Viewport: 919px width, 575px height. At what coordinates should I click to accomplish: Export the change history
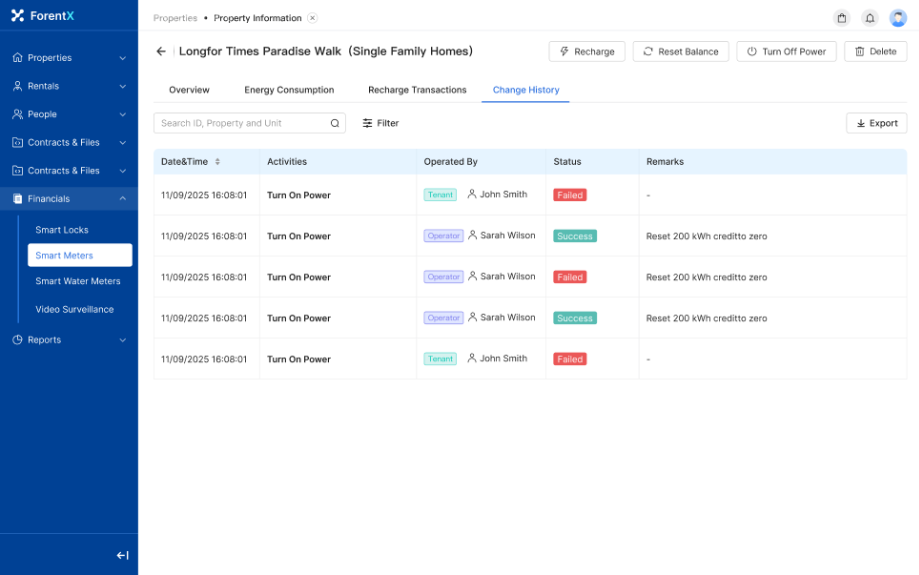(x=876, y=123)
